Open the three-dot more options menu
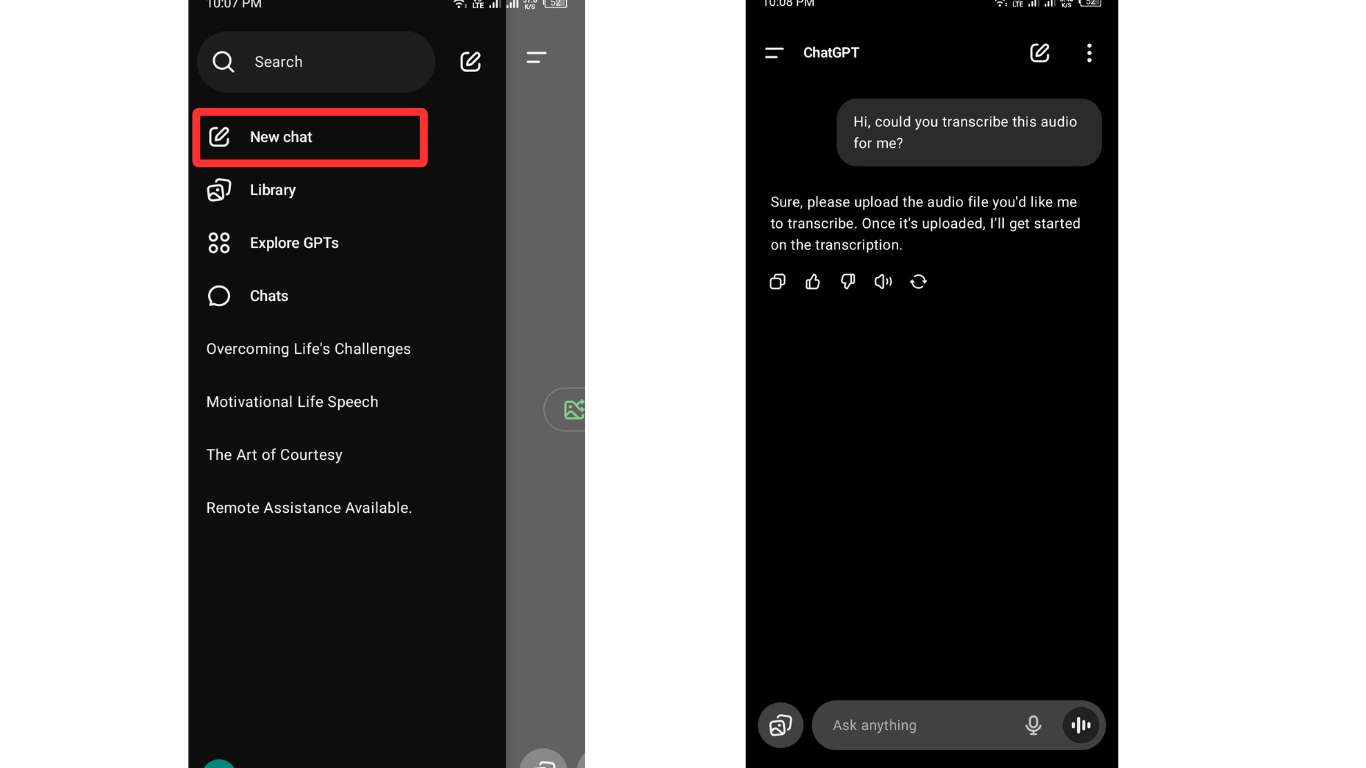Image resolution: width=1366 pixels, height=768 pixels. pyautogui.click(x=1089, y=53)
